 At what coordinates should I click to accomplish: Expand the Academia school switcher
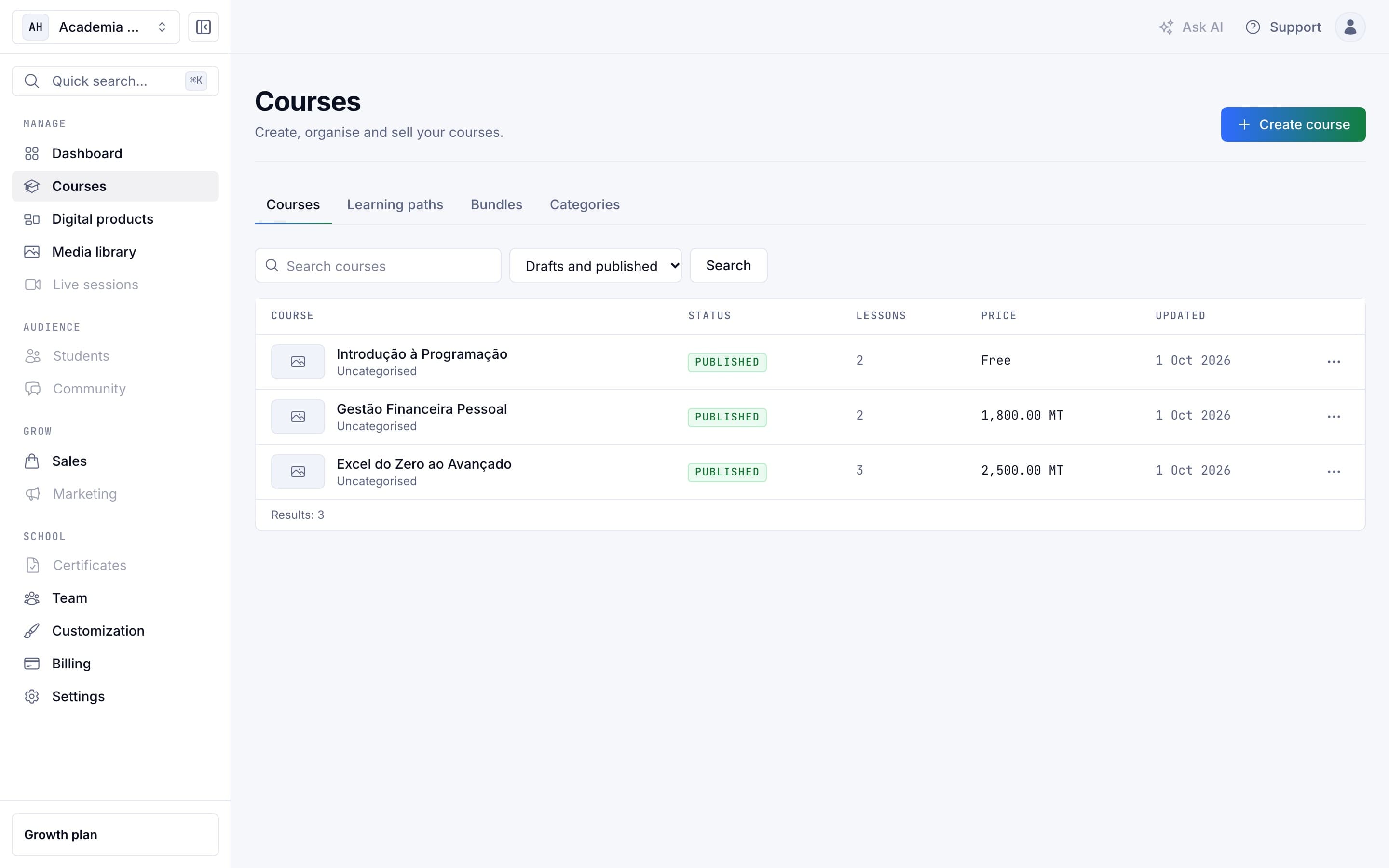pos(96,27)
